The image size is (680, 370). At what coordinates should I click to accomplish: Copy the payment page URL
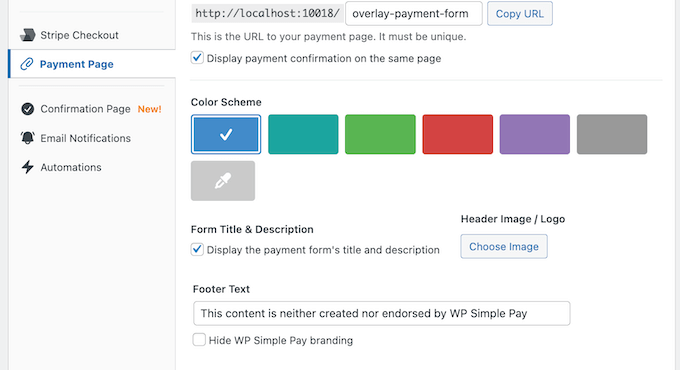click(520, 14)
